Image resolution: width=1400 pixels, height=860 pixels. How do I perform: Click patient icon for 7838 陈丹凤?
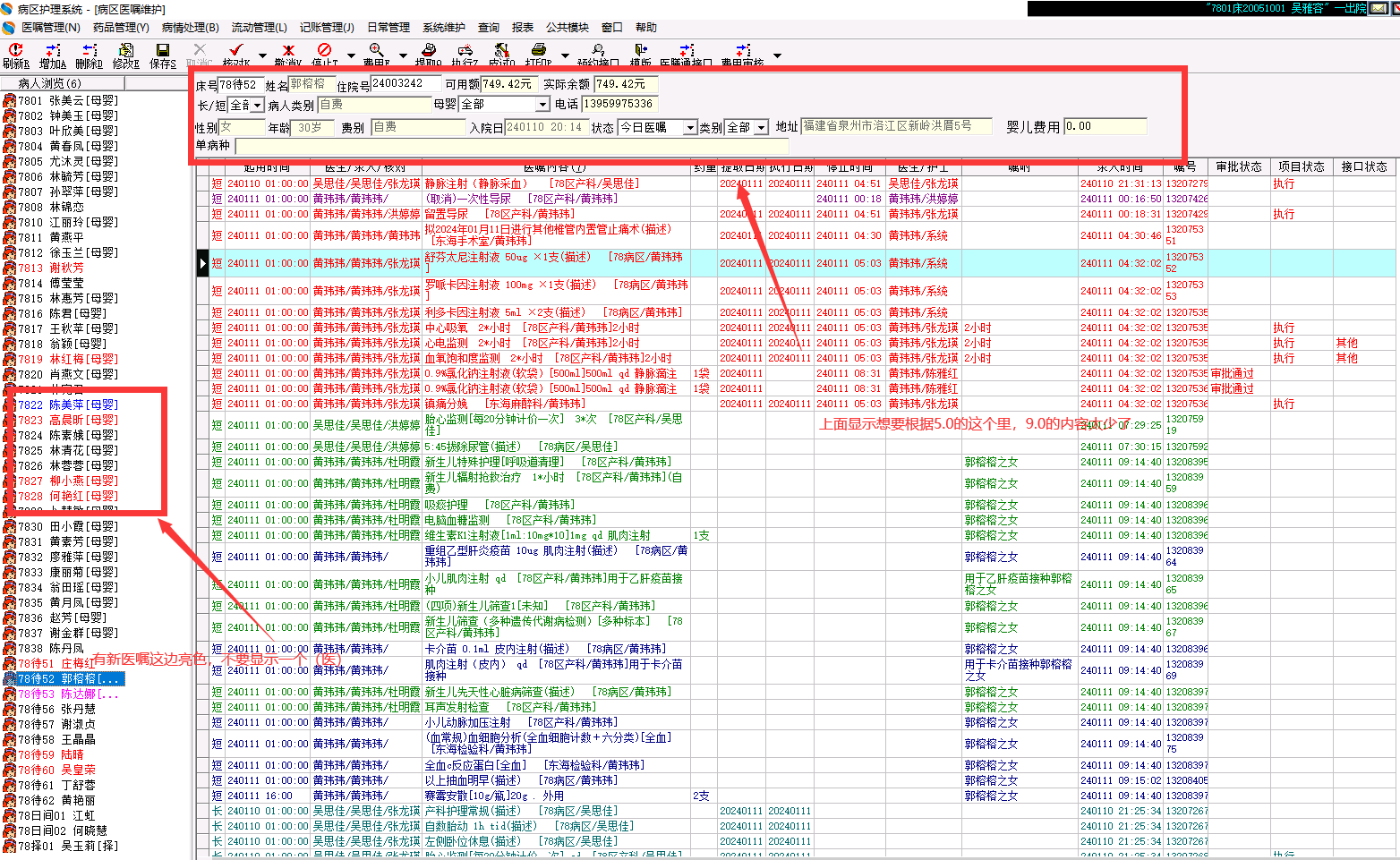[10, 648]
